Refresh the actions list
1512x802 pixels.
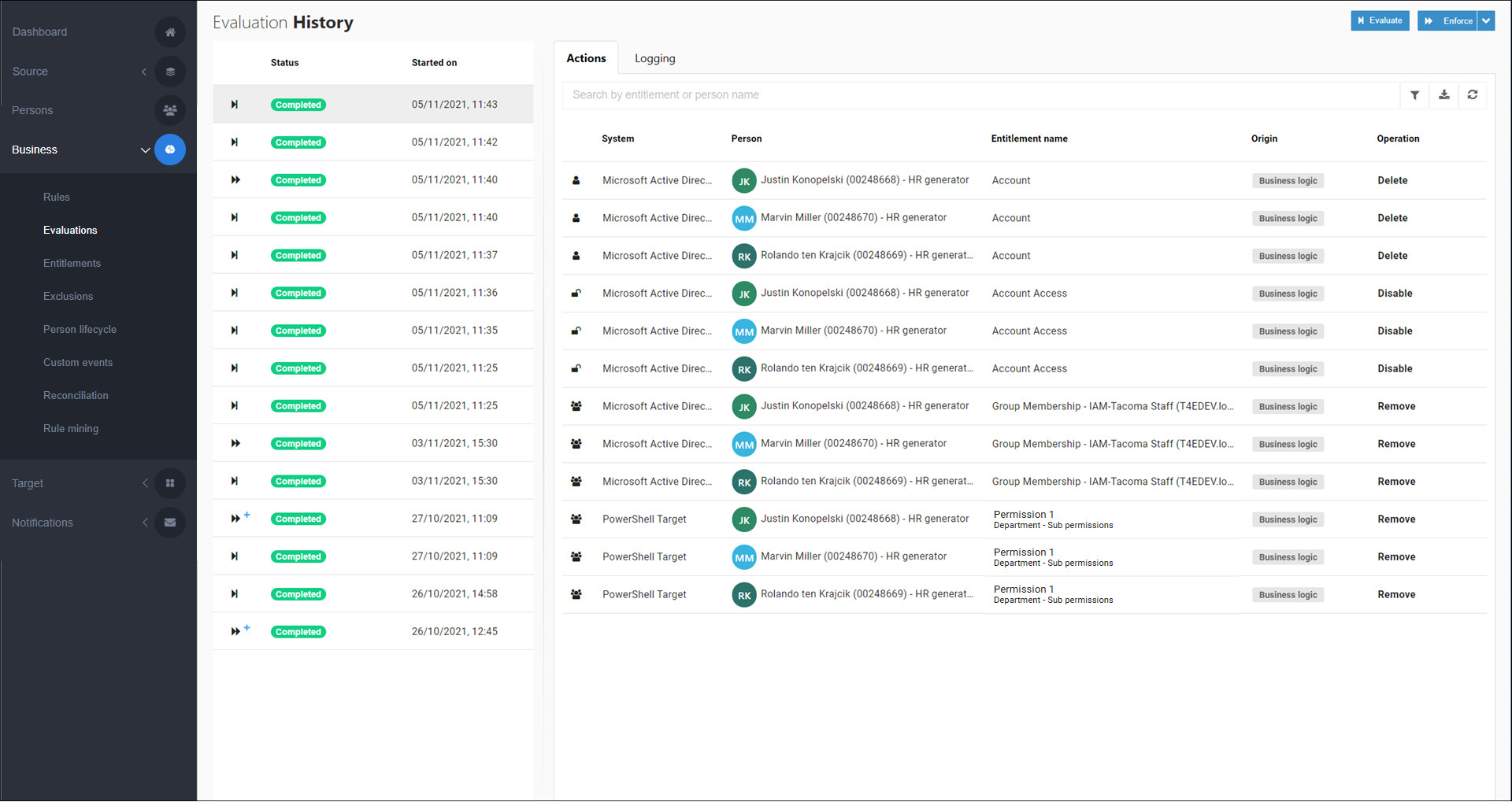1472,95
